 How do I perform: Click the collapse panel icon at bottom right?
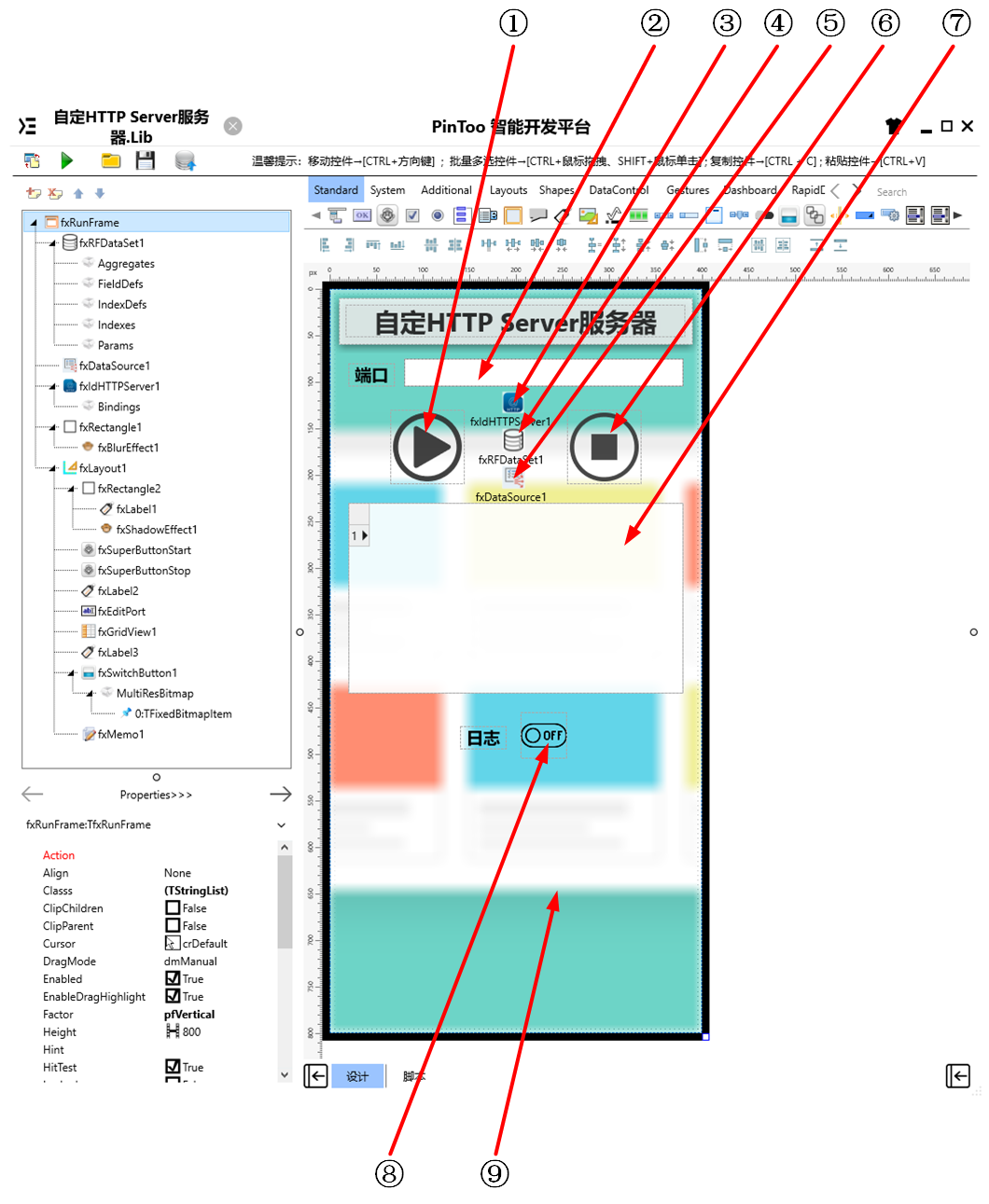(x=957, y=1076)
